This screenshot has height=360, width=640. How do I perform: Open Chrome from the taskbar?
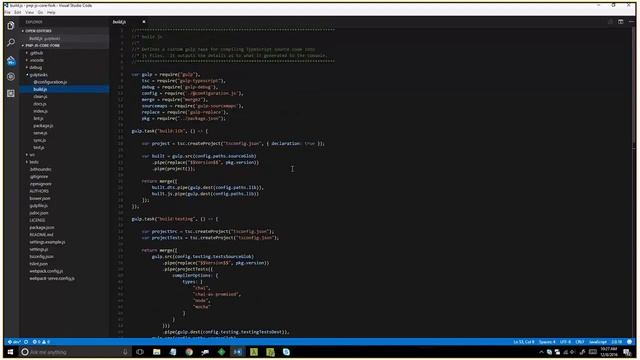click(x=189, y=352)
